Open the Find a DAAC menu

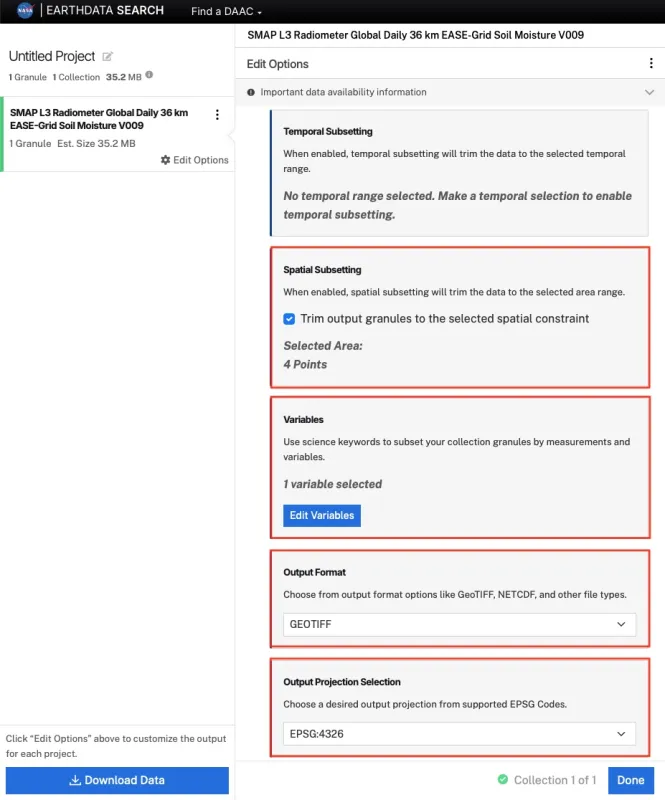[227, 12]
